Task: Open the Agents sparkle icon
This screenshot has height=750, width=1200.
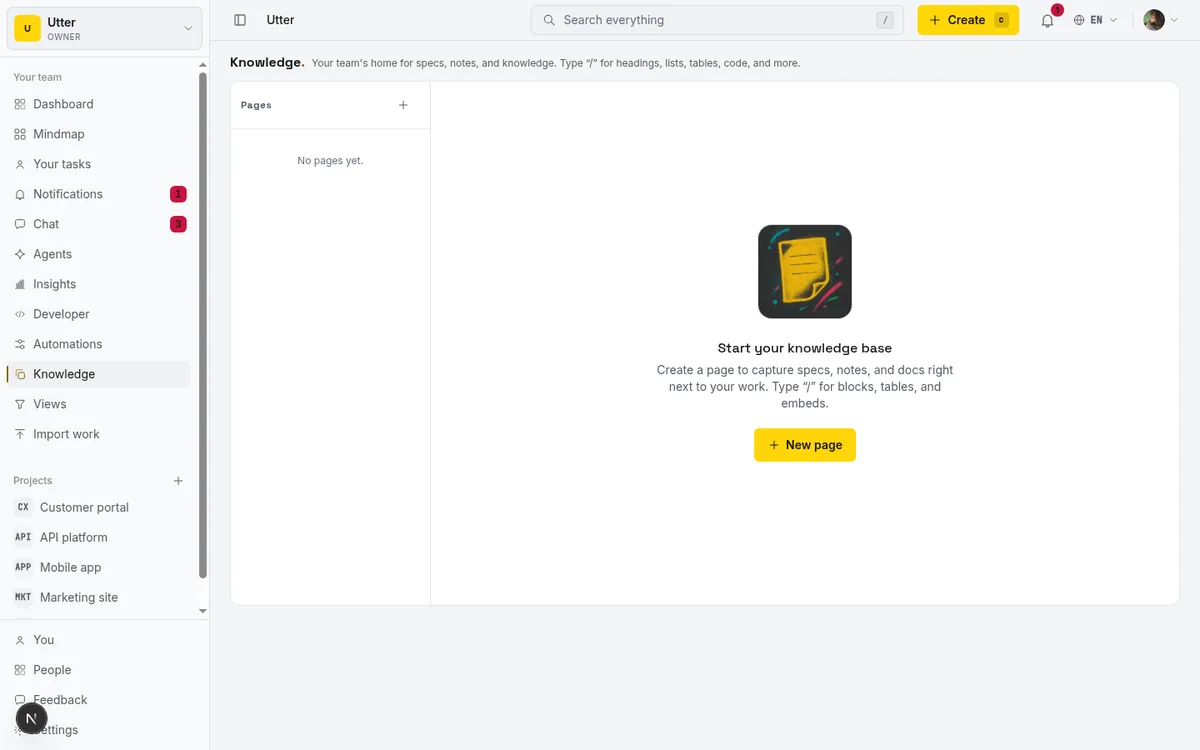Action: click(x=20, y=254)
